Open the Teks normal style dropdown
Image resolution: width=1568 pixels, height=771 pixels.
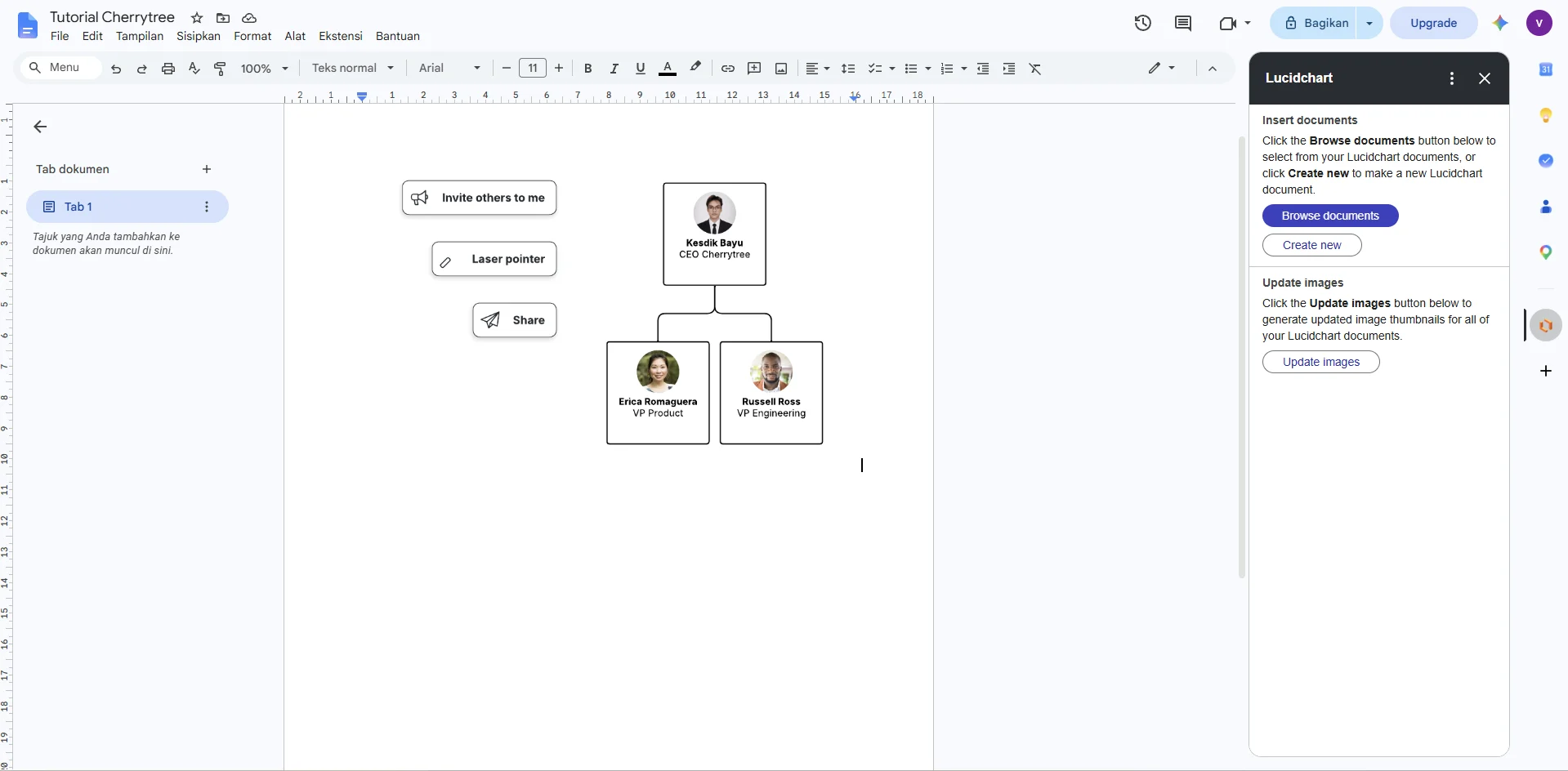pos(353,69)
